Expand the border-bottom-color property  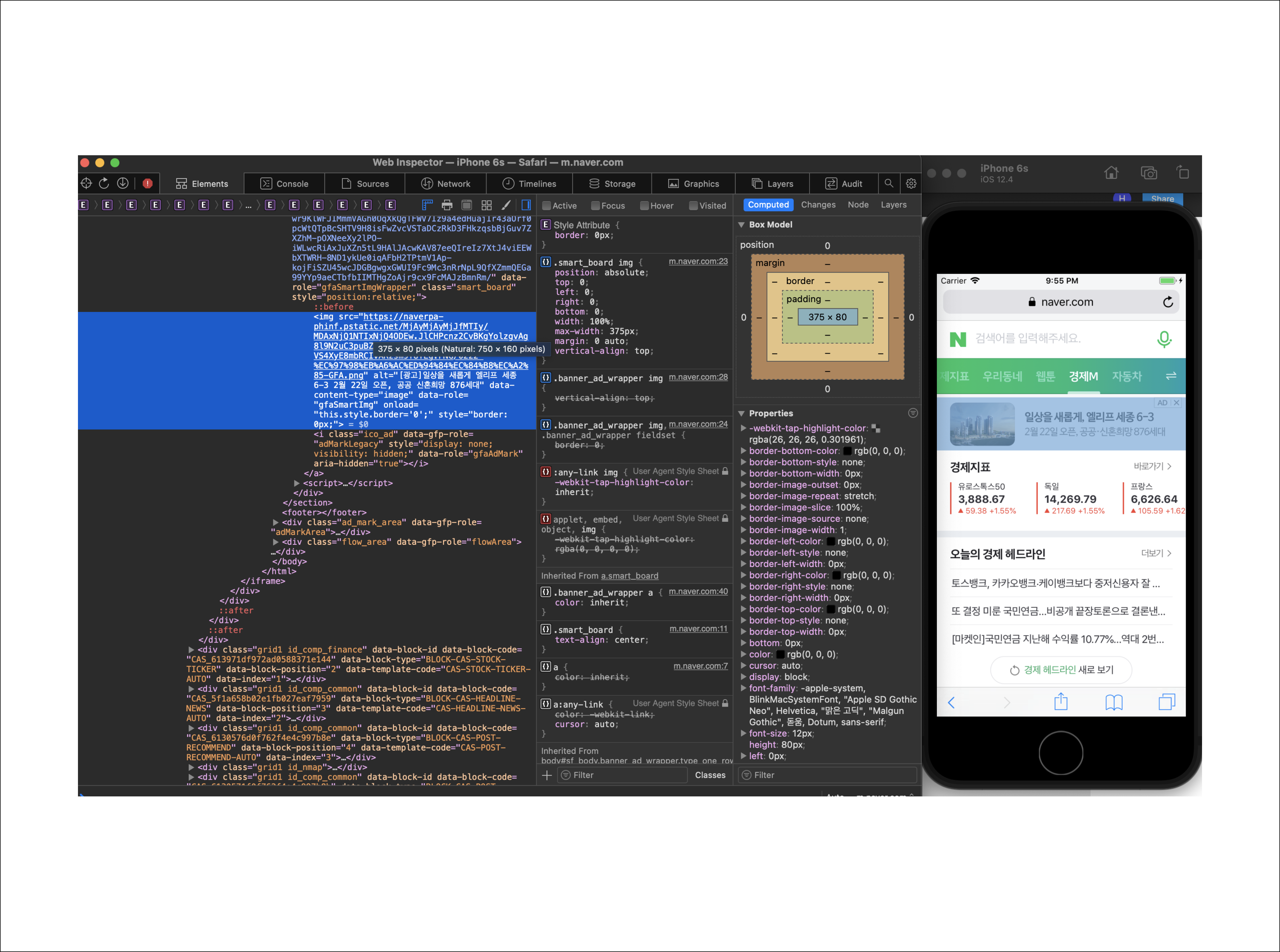point(744,451)
